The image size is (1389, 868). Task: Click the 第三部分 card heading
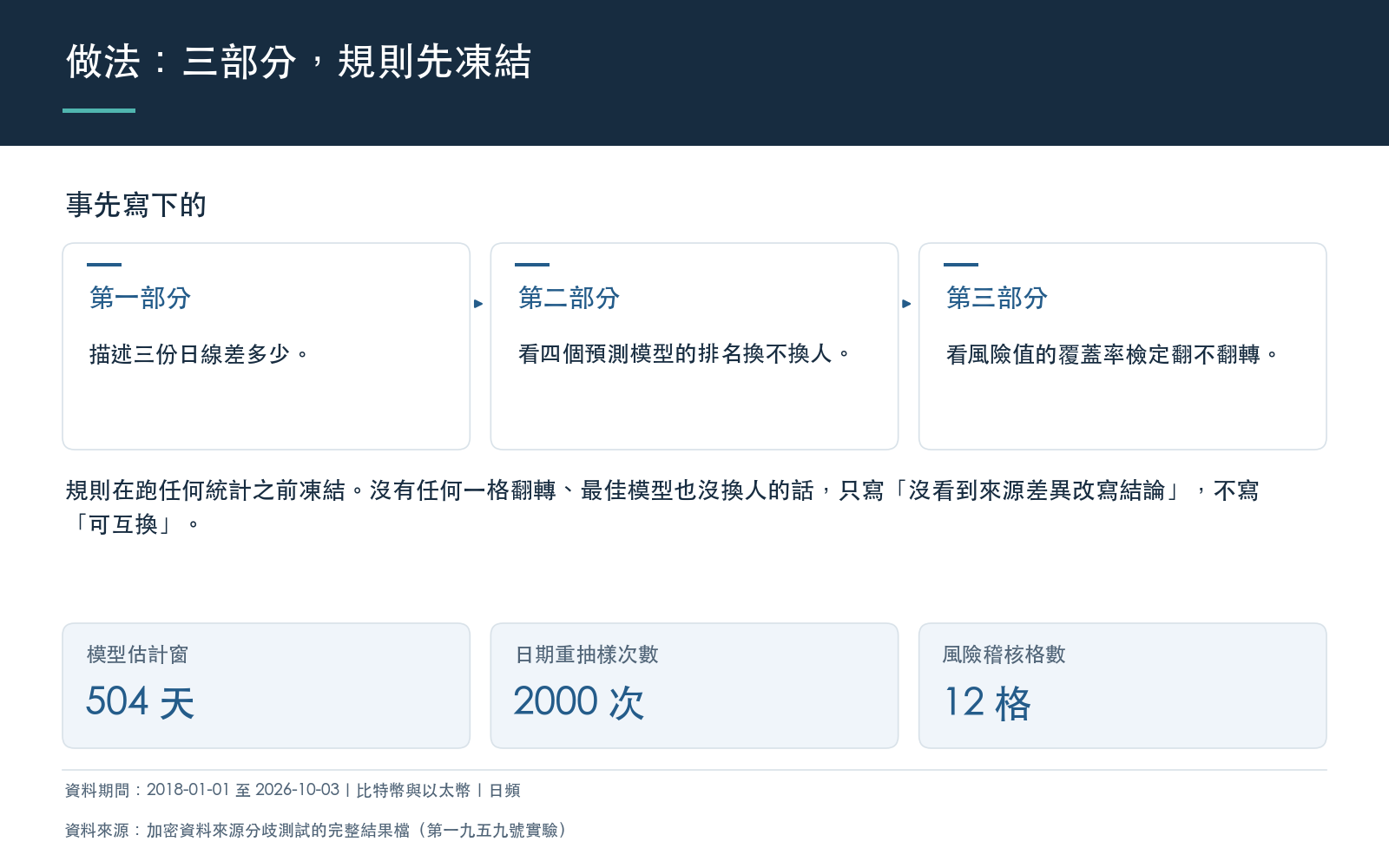(x=997, y=298)
